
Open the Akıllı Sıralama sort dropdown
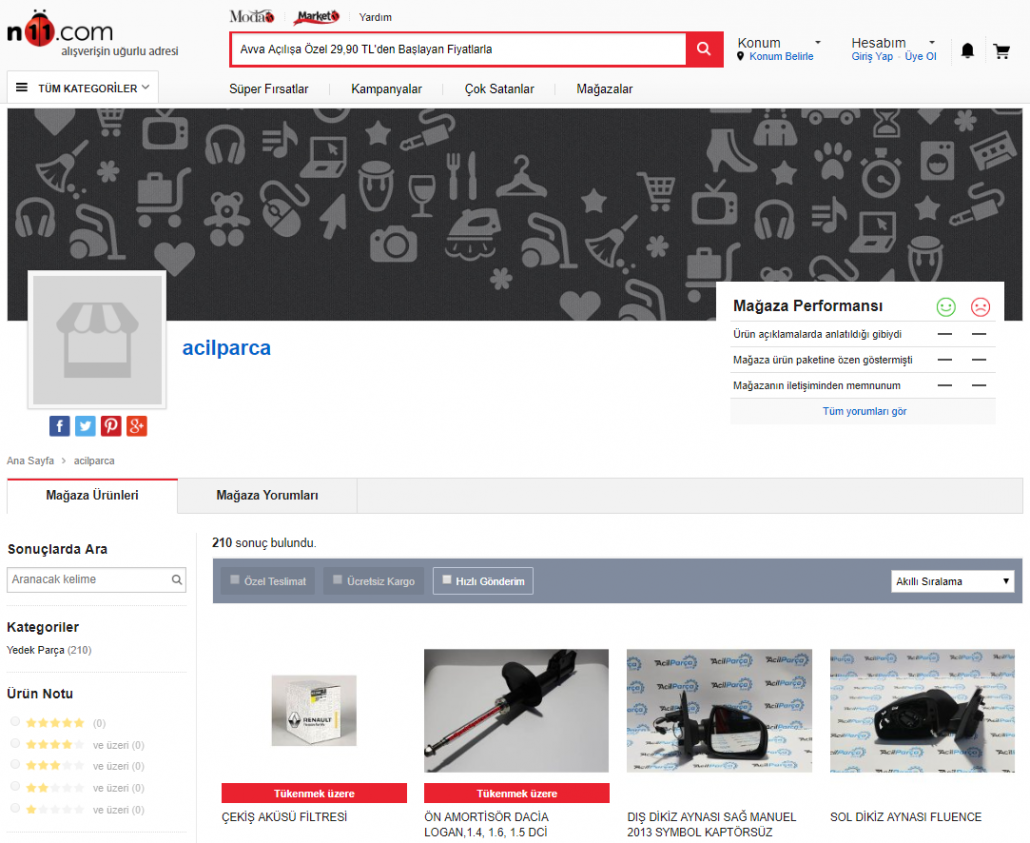[952, 581]
